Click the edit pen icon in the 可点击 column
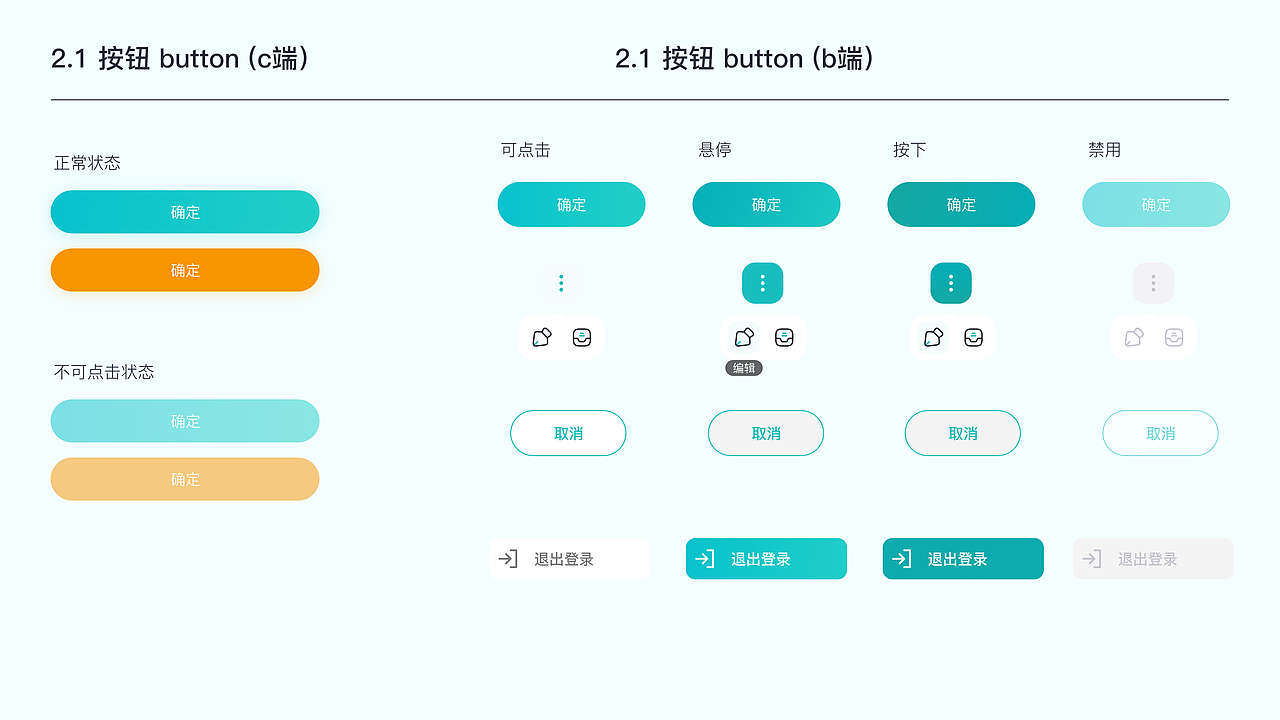The width and height of the screenshot is (1280, 720). pos(541,337)
